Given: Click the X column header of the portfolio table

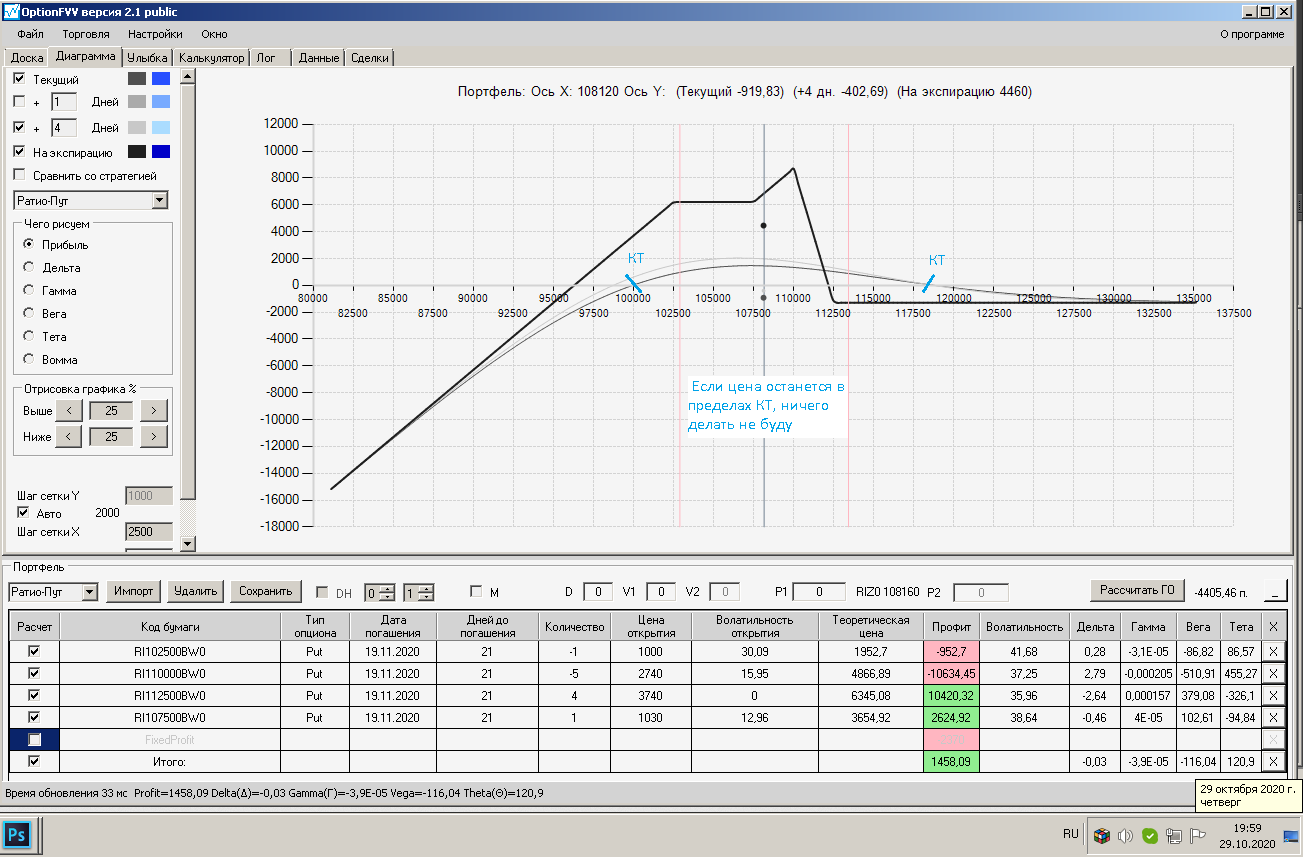Looking at the screenshot, I should click(1272, 626).
